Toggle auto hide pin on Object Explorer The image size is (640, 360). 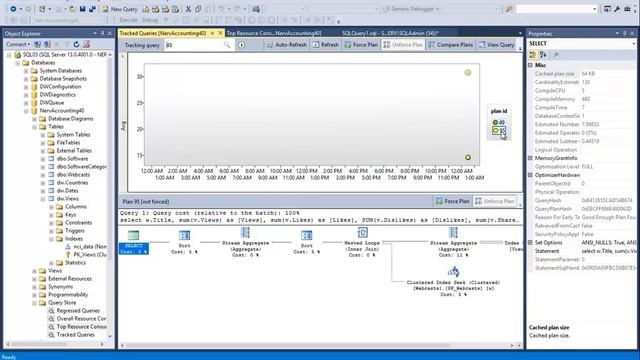(102, 33)
